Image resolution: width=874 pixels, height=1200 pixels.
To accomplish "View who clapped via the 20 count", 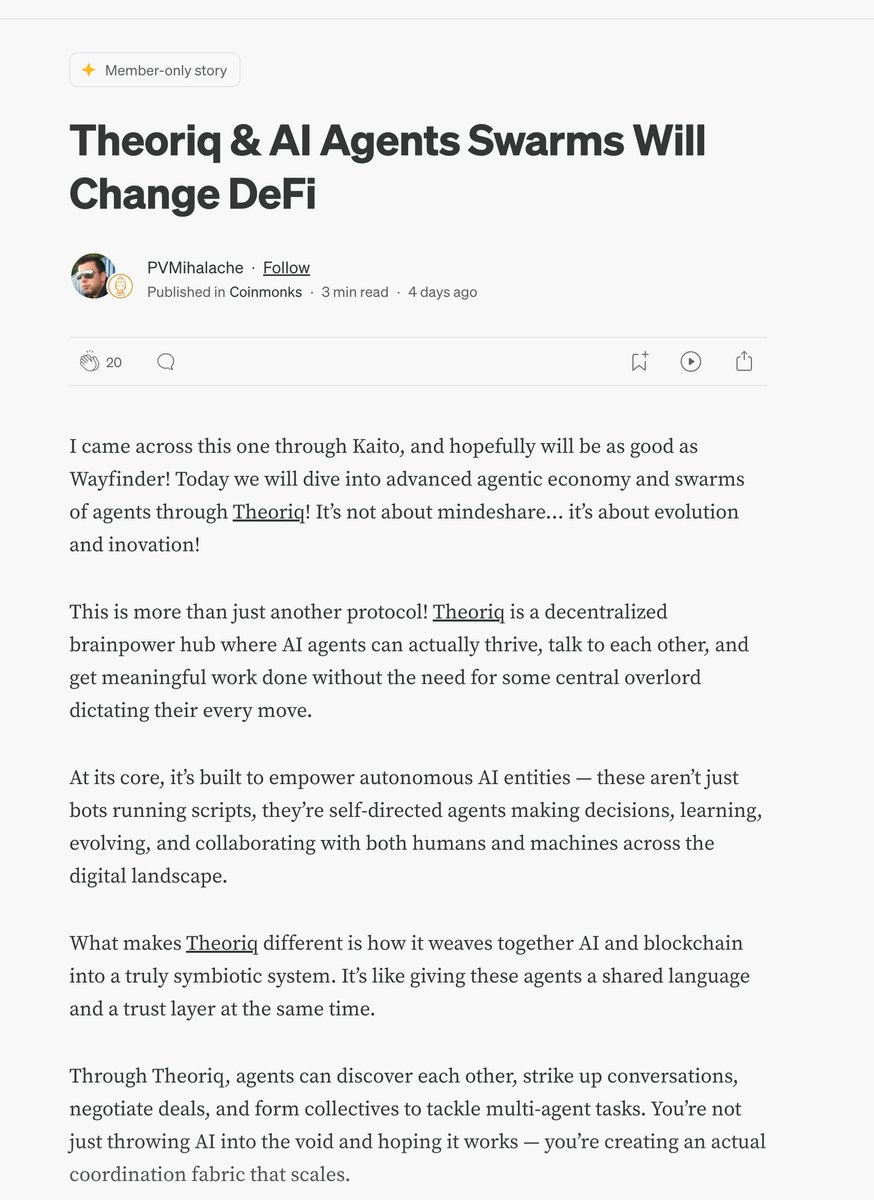I will point(114,362).
